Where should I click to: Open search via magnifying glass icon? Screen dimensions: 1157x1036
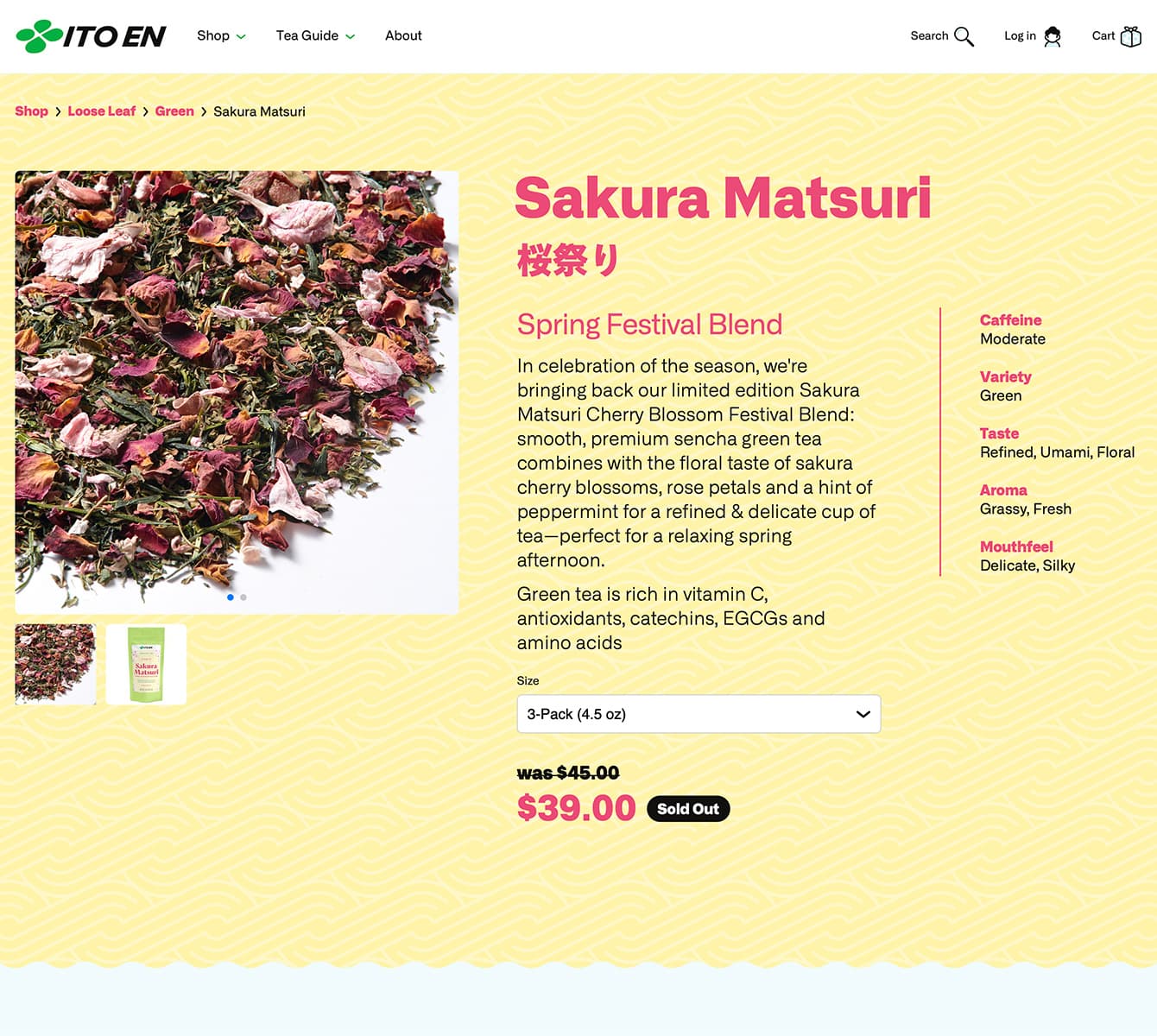(964, 36)
